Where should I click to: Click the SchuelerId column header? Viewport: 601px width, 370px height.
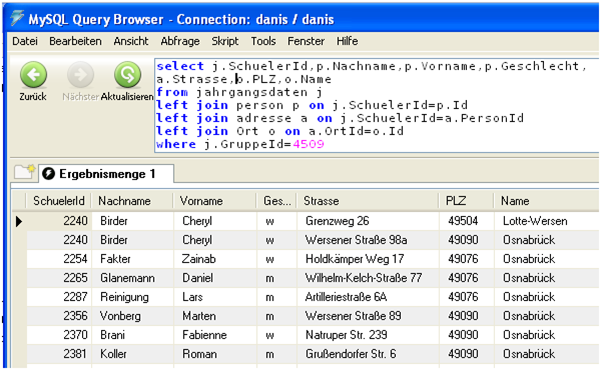[x=58, y=201]
